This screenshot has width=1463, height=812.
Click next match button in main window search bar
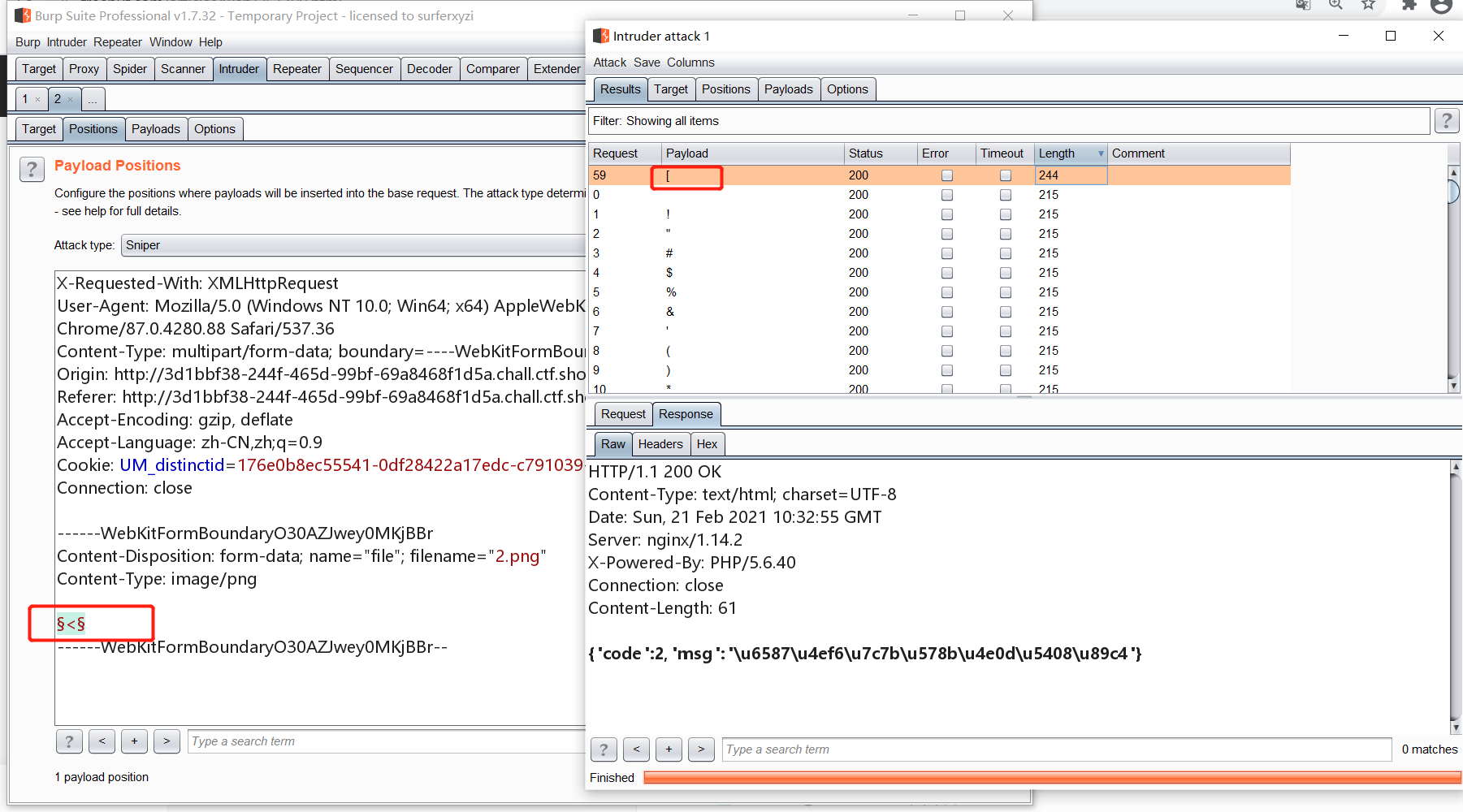click(167, 741)
